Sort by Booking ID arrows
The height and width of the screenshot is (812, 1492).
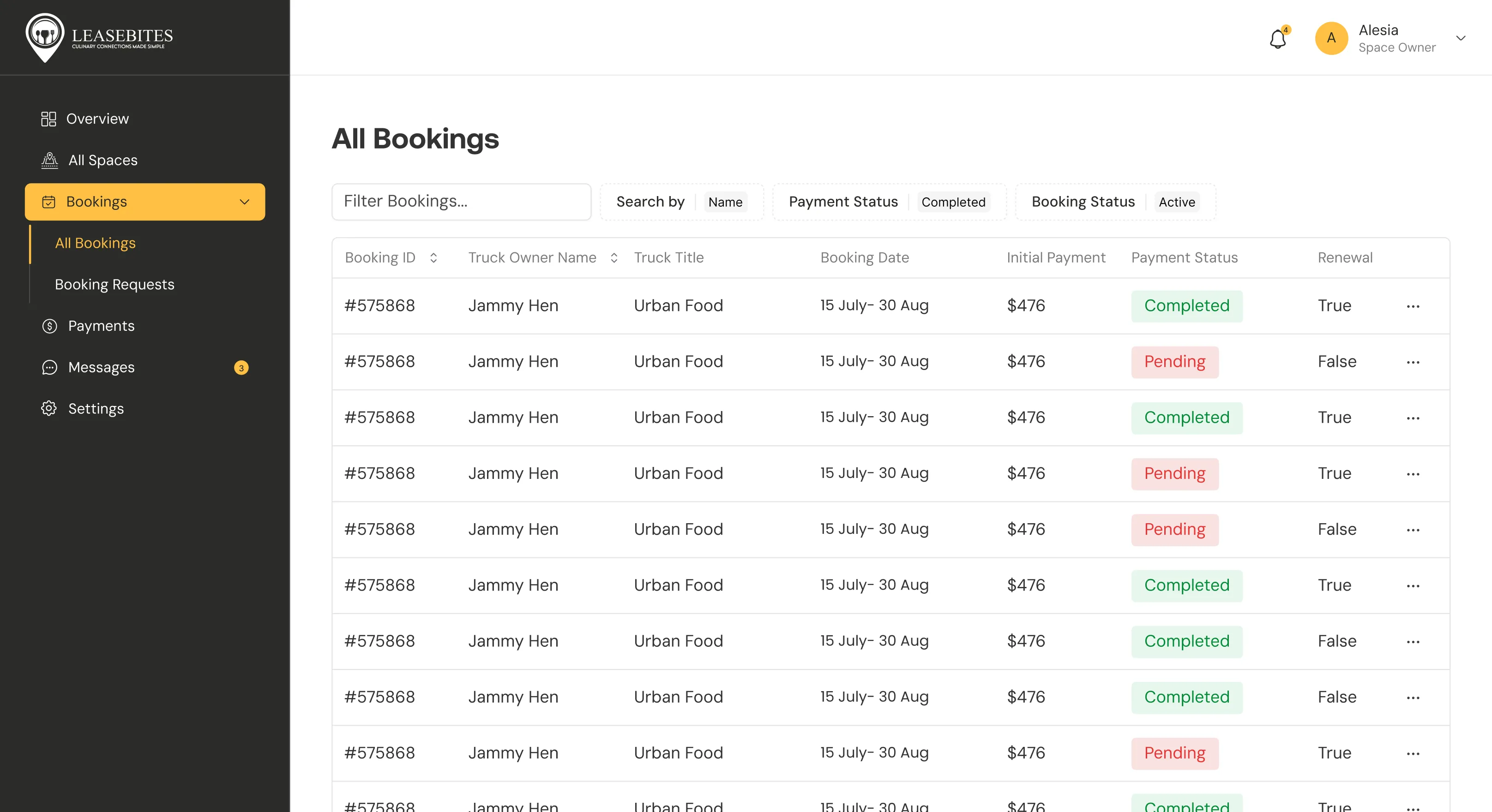433,258
